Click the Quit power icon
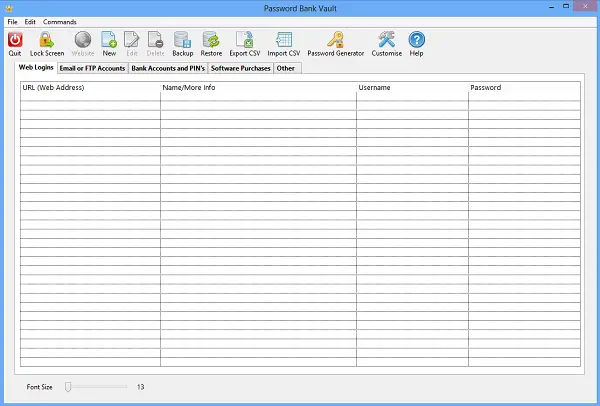Viewport: 600px width, 406px height. click(x=15, y=40)
